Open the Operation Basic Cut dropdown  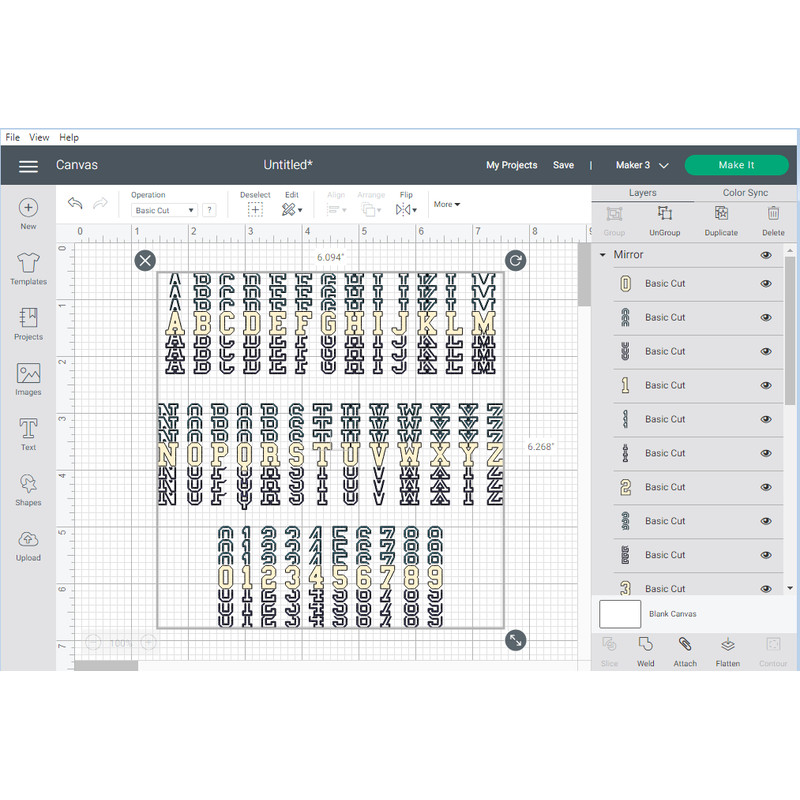pyautogui.click(x=165, y=211)
